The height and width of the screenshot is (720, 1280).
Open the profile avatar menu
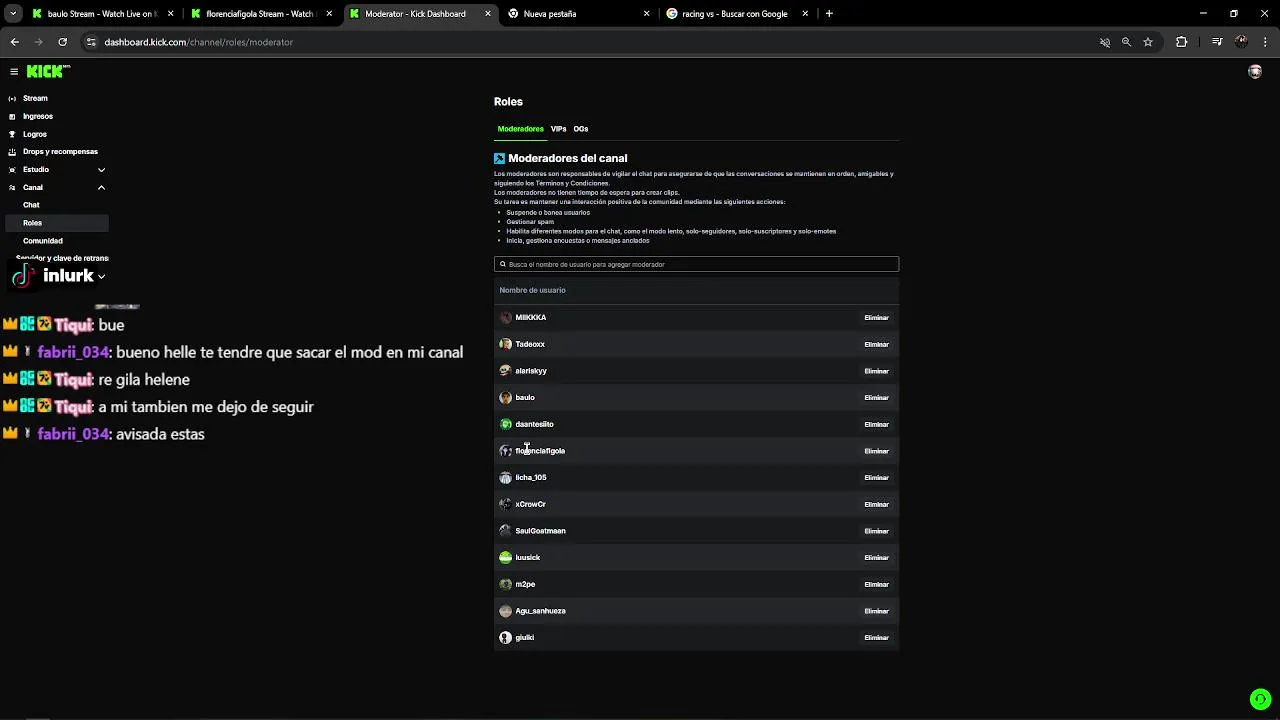click(x=1255, y=72)
